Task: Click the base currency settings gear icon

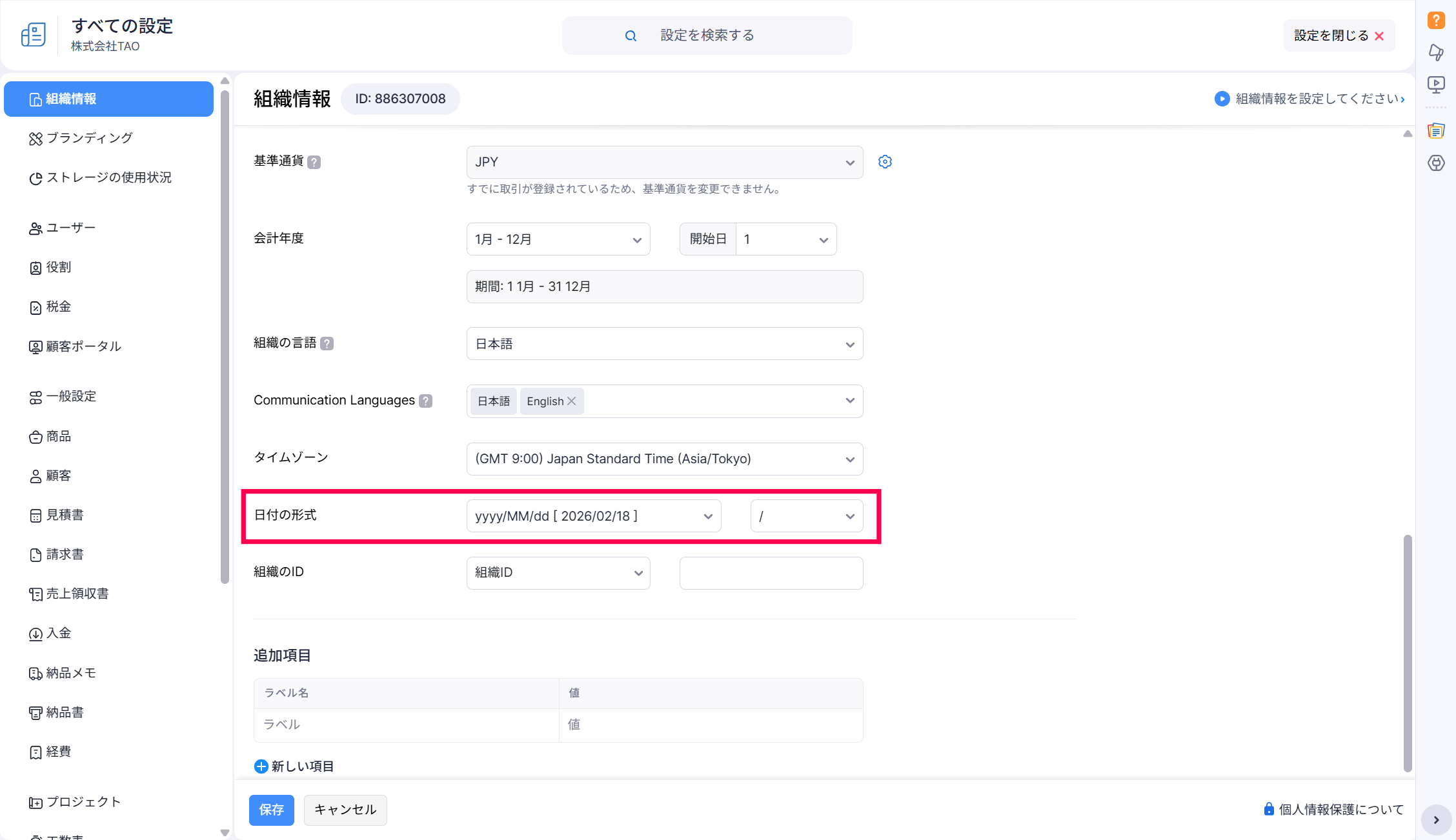Action: (x=885, y=162)
